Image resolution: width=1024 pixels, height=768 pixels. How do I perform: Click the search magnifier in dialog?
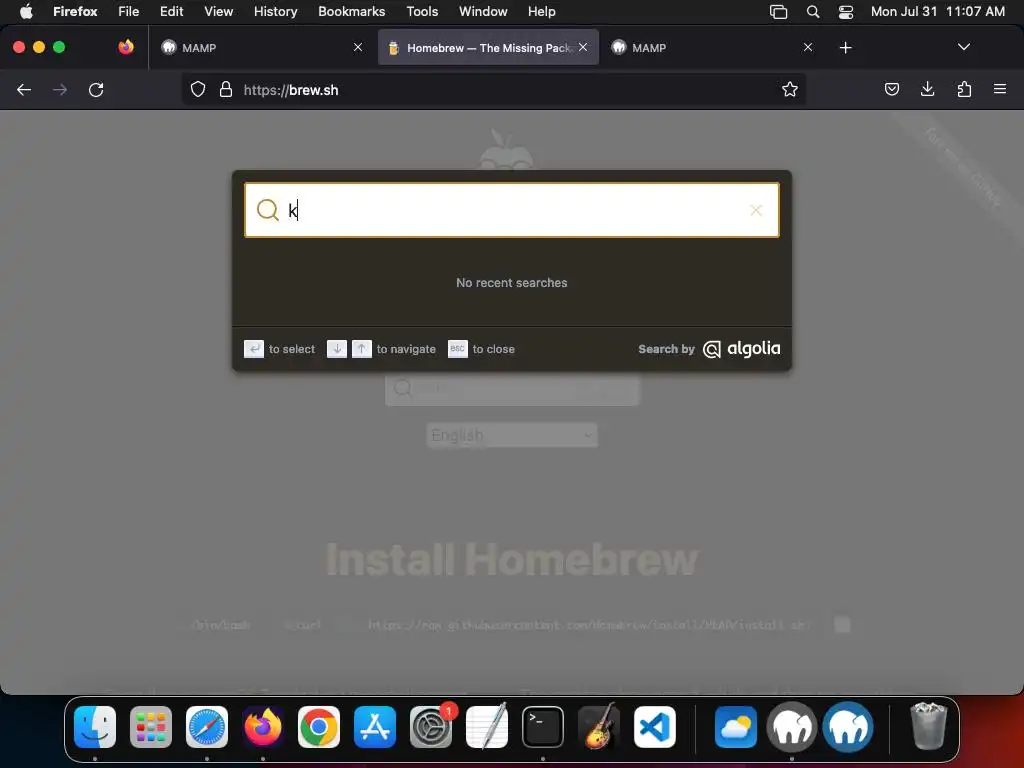[268, 210]
